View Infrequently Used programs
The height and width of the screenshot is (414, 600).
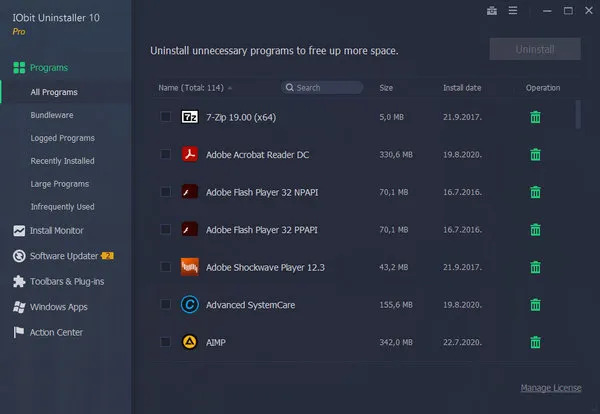click(62, 207)
